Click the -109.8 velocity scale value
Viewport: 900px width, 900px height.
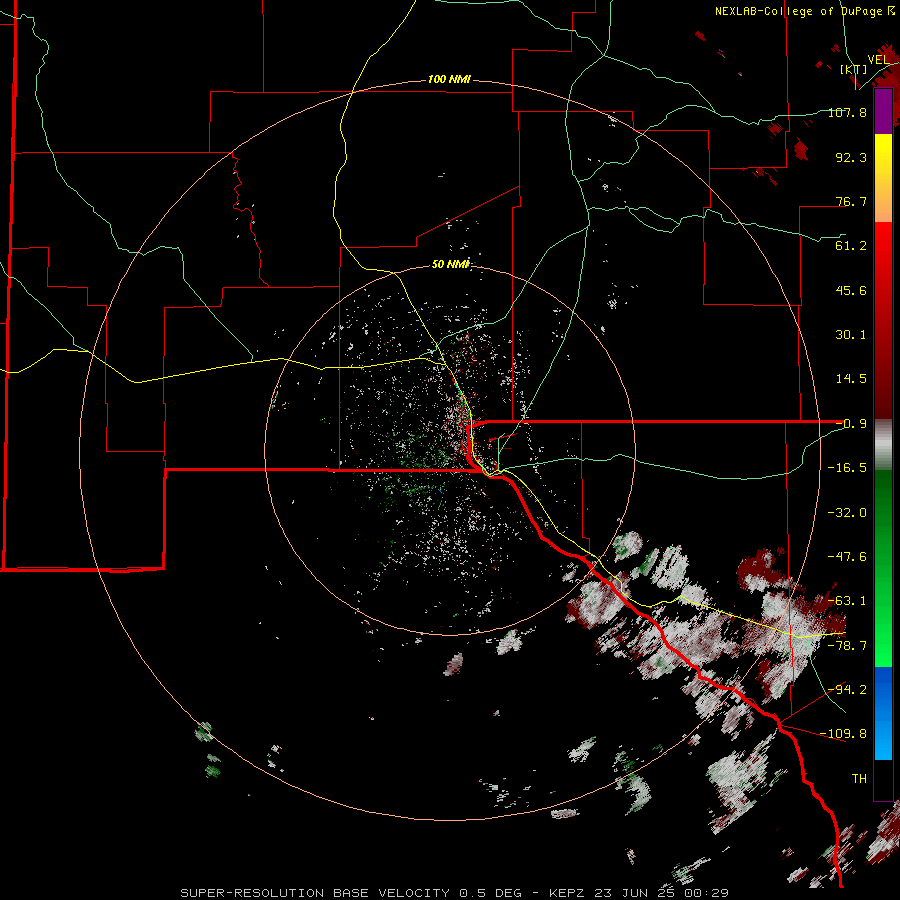[843, 734]
